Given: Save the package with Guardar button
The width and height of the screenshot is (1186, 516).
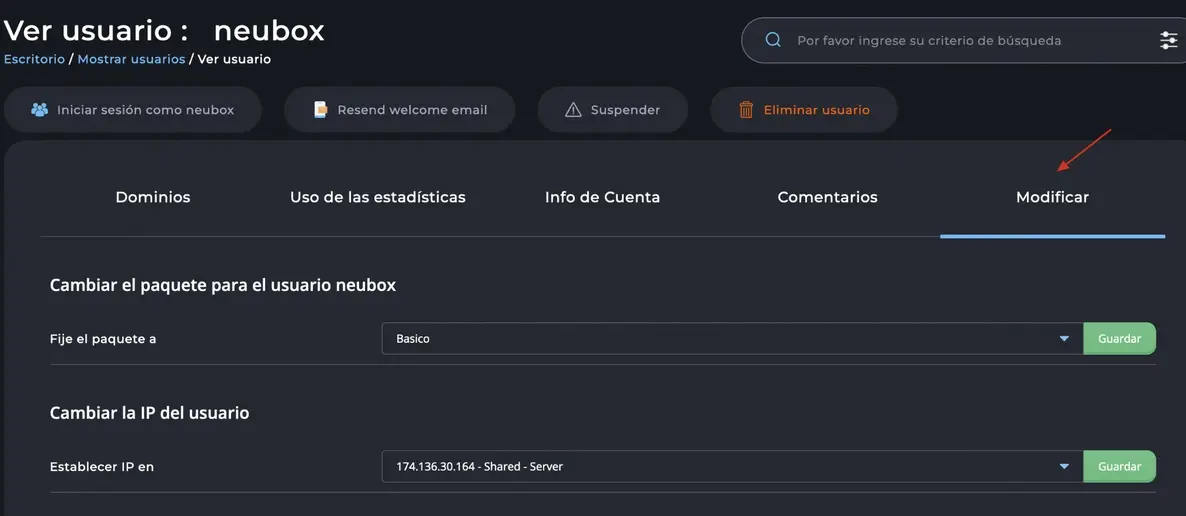Looking at the screenshot, I should (x=1119, y=339).
